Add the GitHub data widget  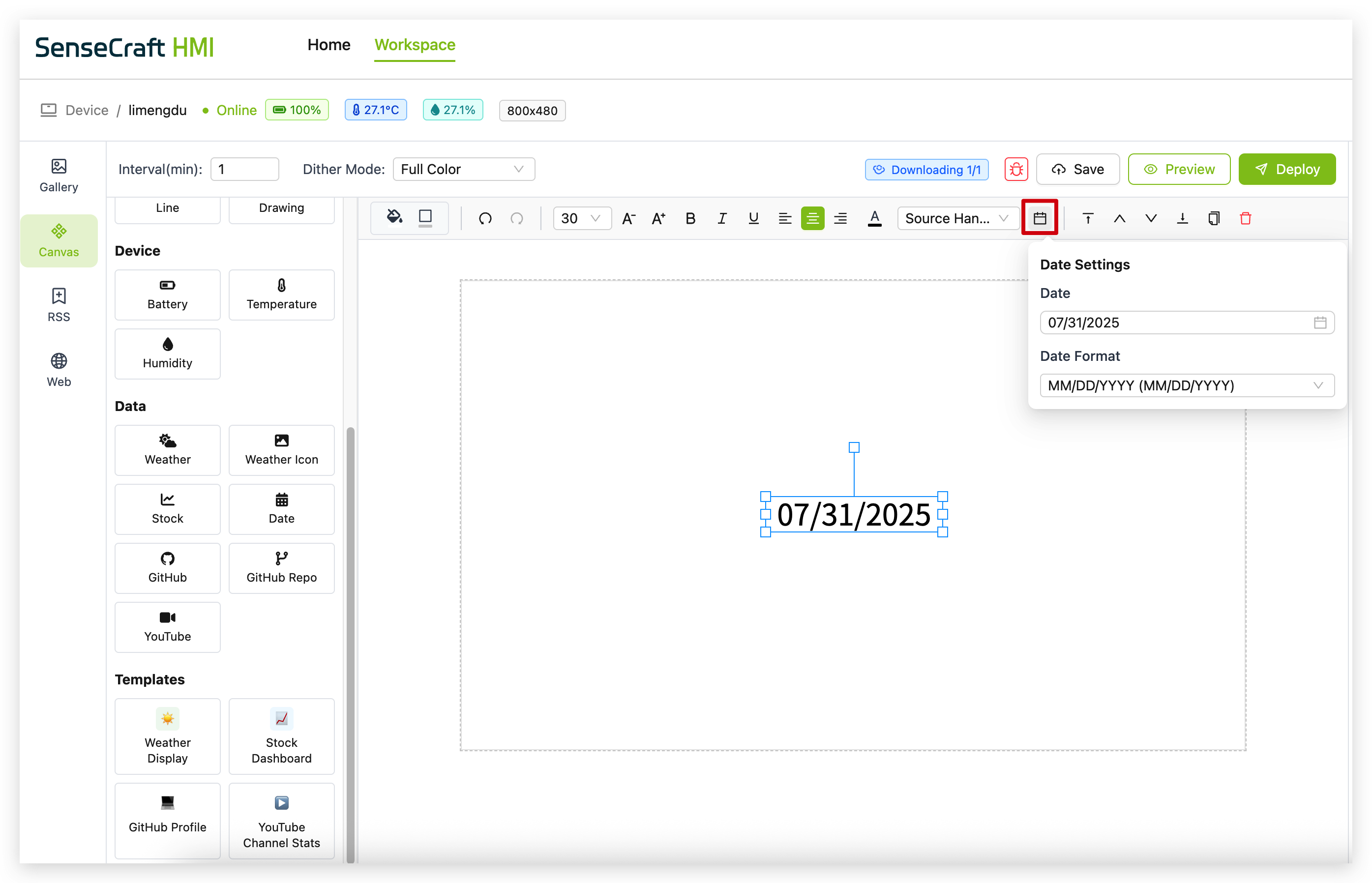[167, 568]
